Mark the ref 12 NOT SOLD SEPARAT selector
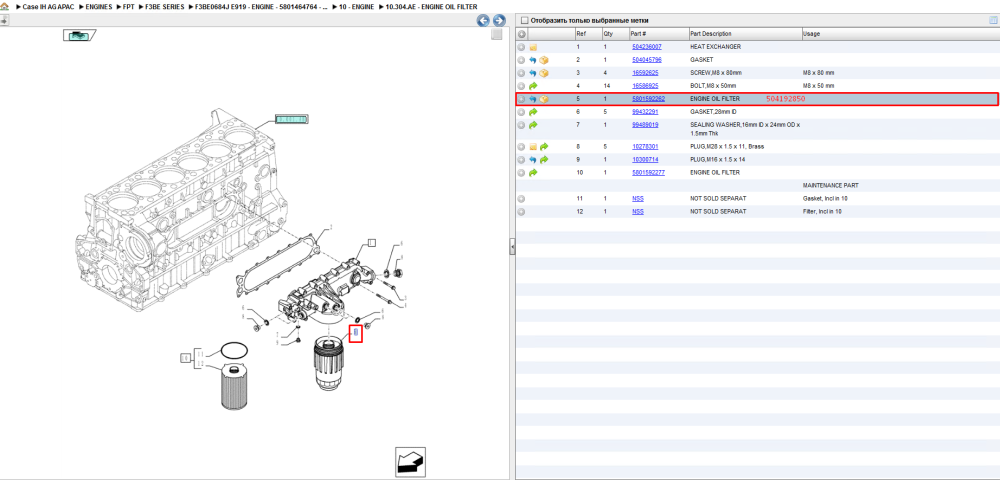1000x480 pixels. click(x=522, y=212)
